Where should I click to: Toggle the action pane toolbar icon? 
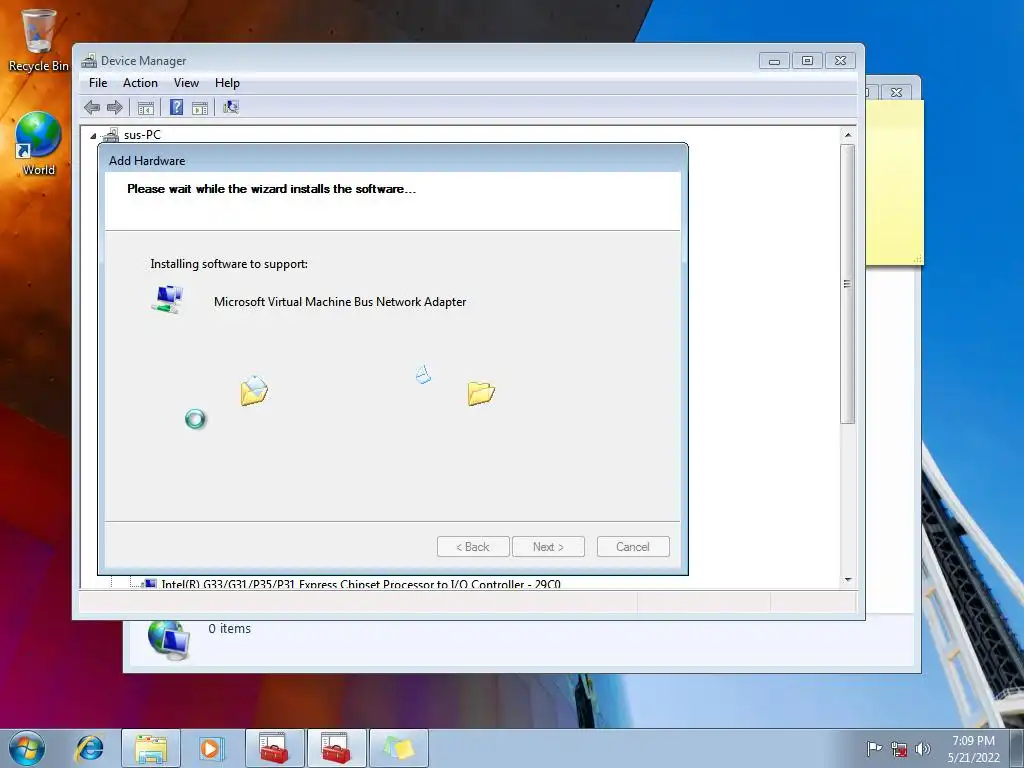click(x=200, y=108)
